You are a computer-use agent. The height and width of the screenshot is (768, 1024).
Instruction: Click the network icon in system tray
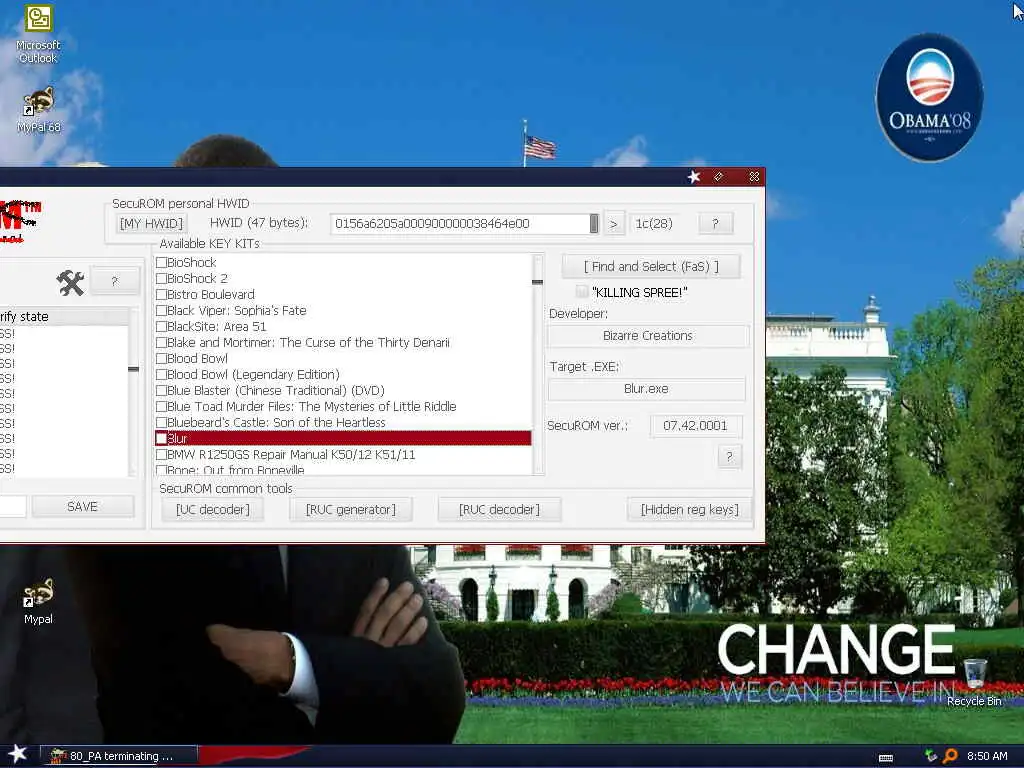931,756
